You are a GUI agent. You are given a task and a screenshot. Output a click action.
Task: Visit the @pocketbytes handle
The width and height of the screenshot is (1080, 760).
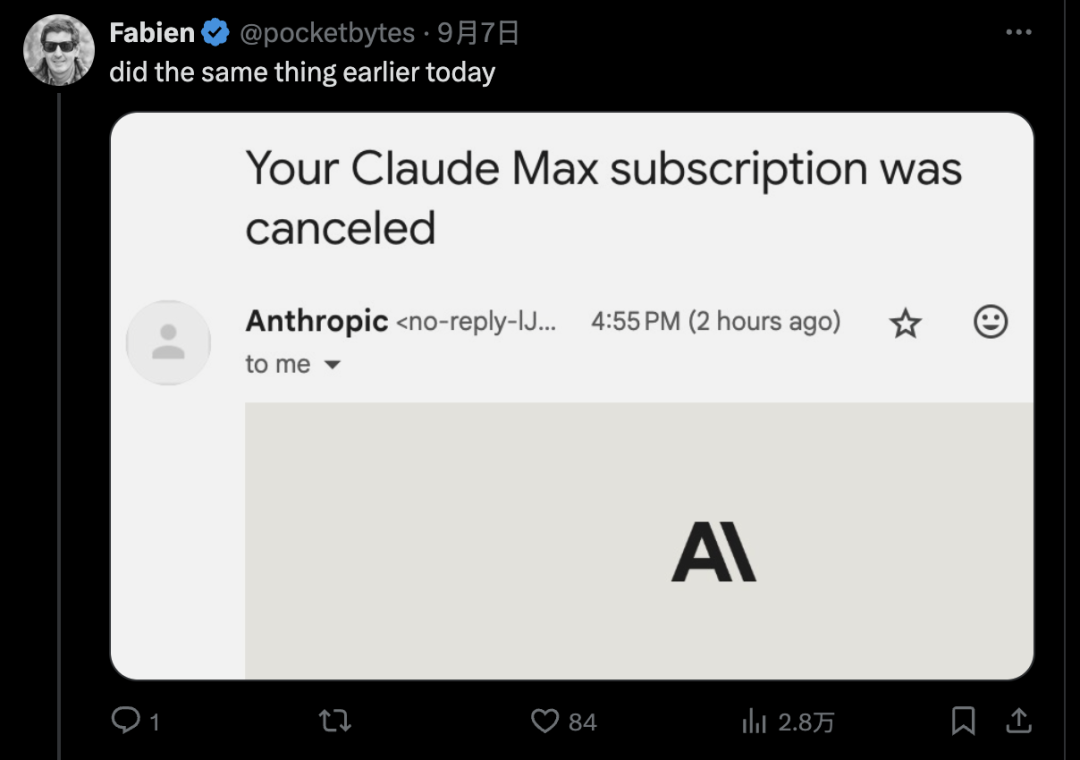coord(327,33)
